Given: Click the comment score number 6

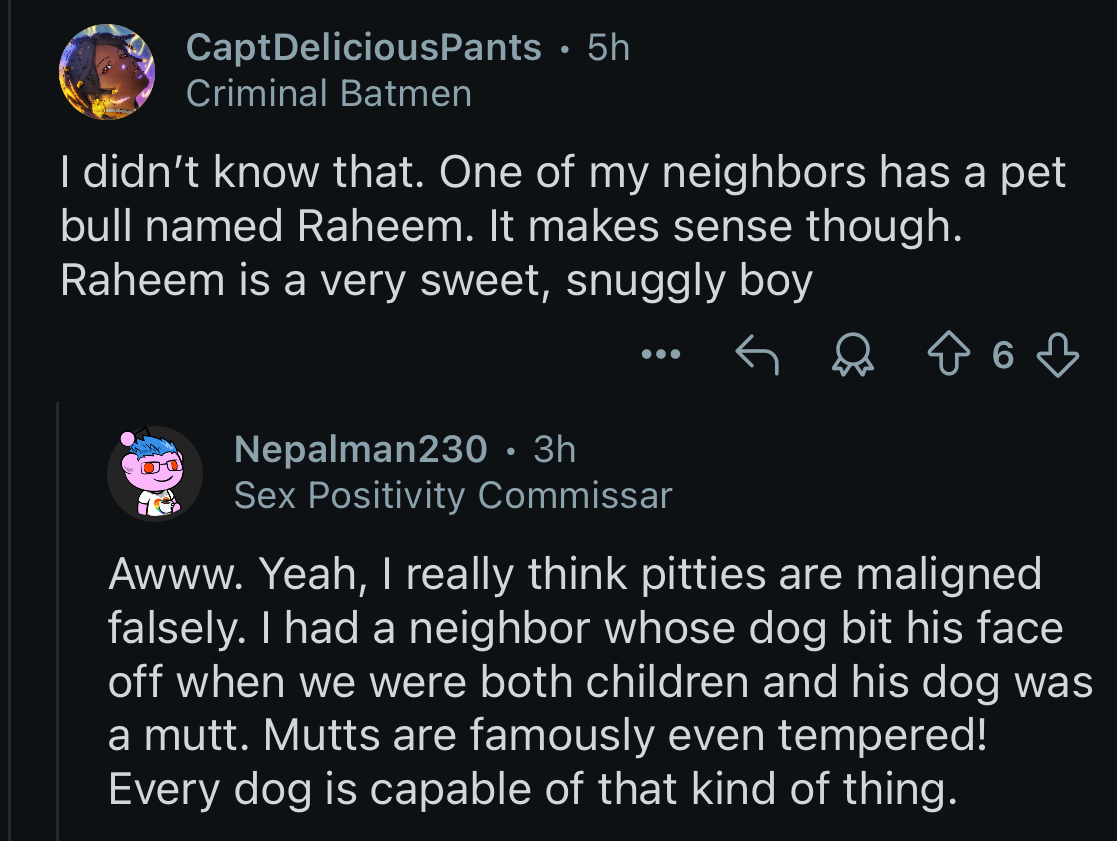Looking at the screenshot, I should point(1003,354).
